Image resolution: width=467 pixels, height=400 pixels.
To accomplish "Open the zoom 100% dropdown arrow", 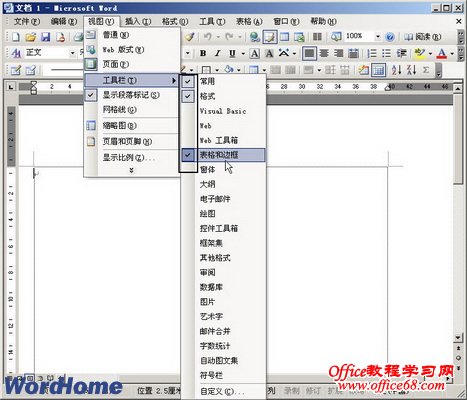I will (378, 36).
